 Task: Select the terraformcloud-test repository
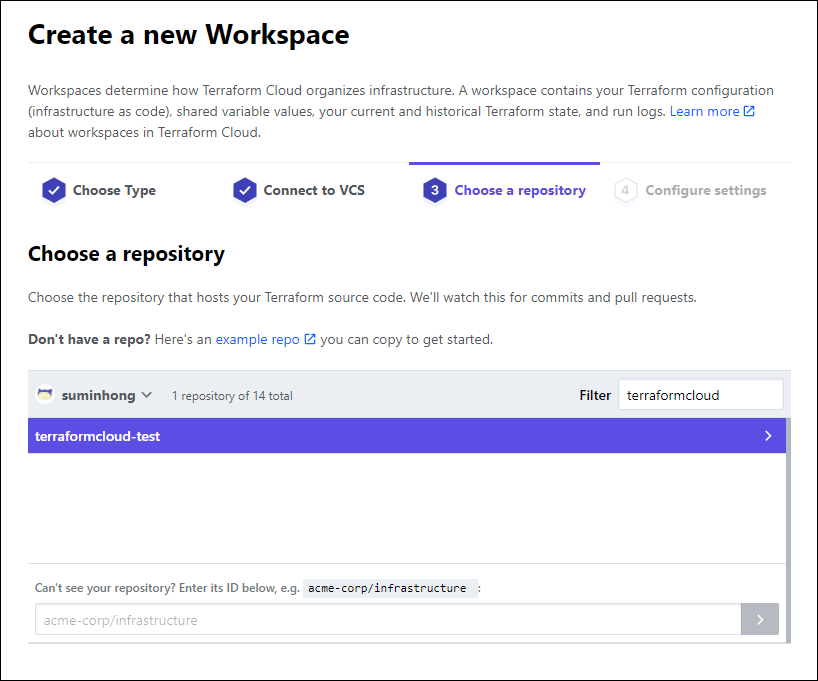[407, 436]
